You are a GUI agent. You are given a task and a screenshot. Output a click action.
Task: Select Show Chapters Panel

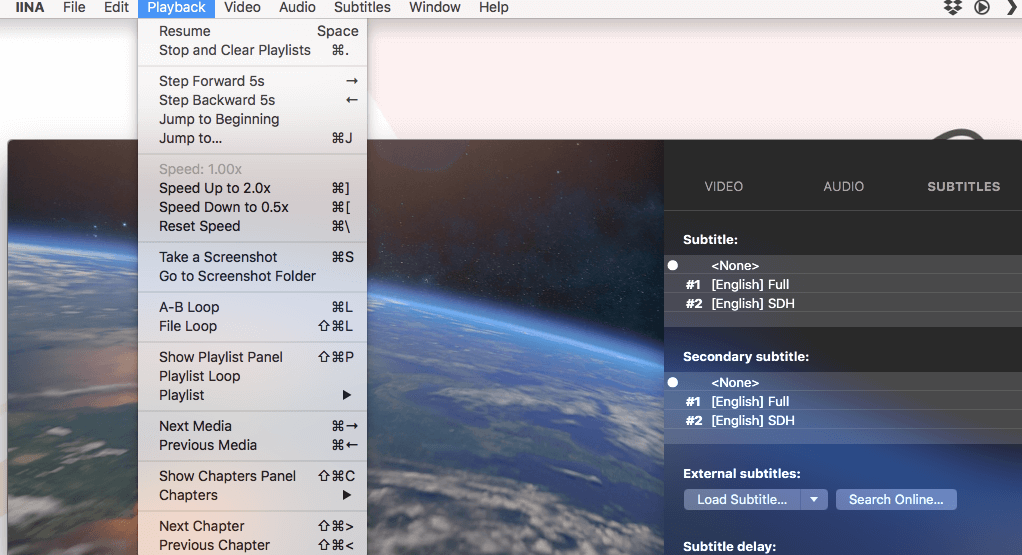252,477
